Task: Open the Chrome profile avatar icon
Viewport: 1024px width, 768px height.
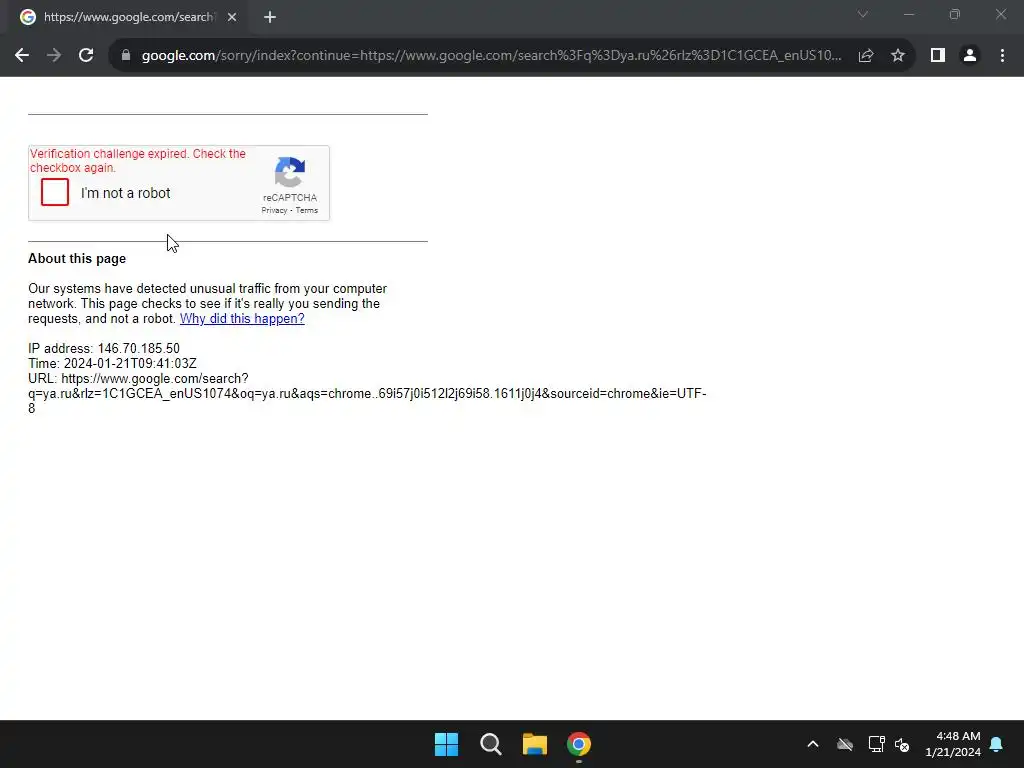Action: coord(970,56)
